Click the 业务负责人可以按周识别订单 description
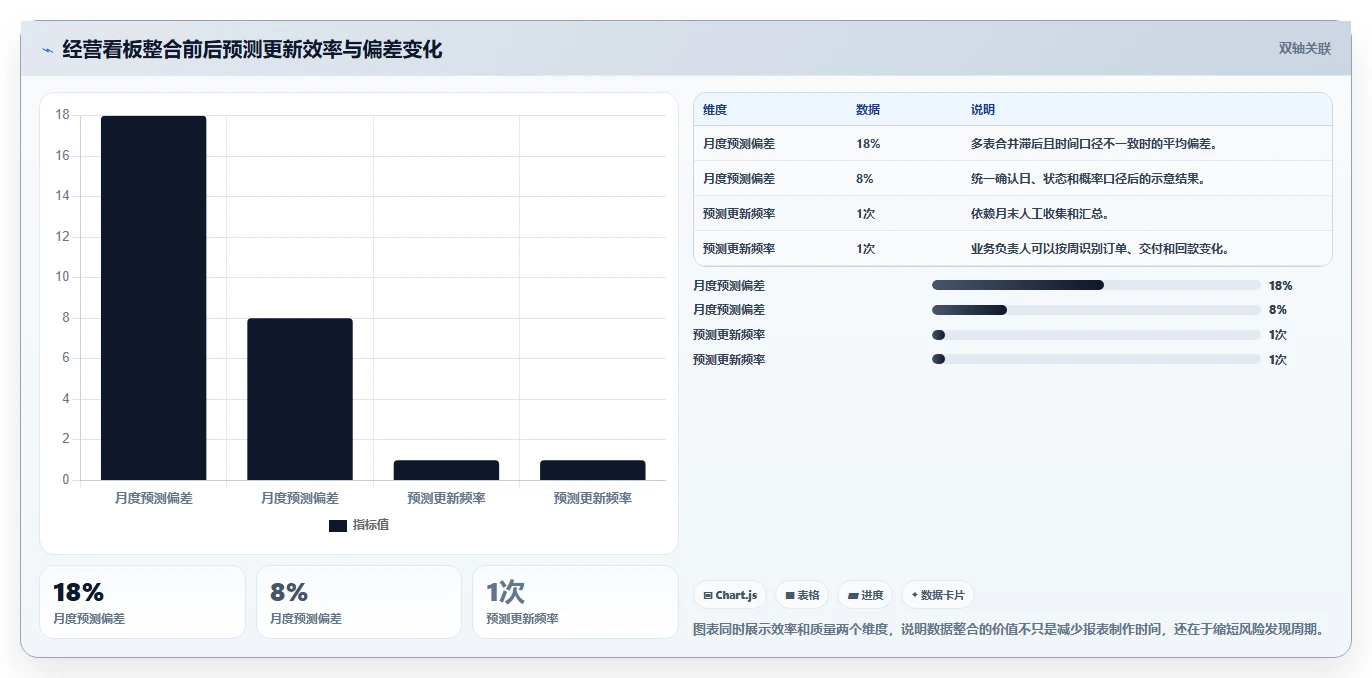Image resolution: width=1372 pixels, height=678 pixels. (1100, 249)
